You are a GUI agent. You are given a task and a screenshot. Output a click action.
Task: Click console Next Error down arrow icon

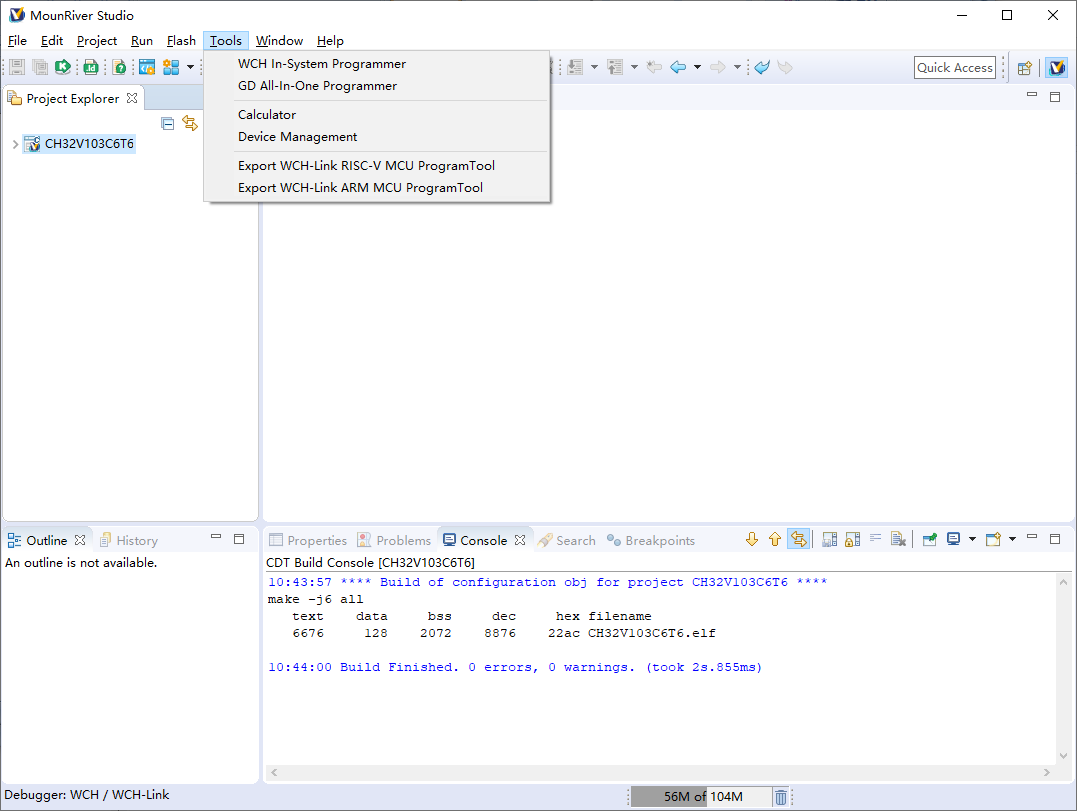(752, 539)
